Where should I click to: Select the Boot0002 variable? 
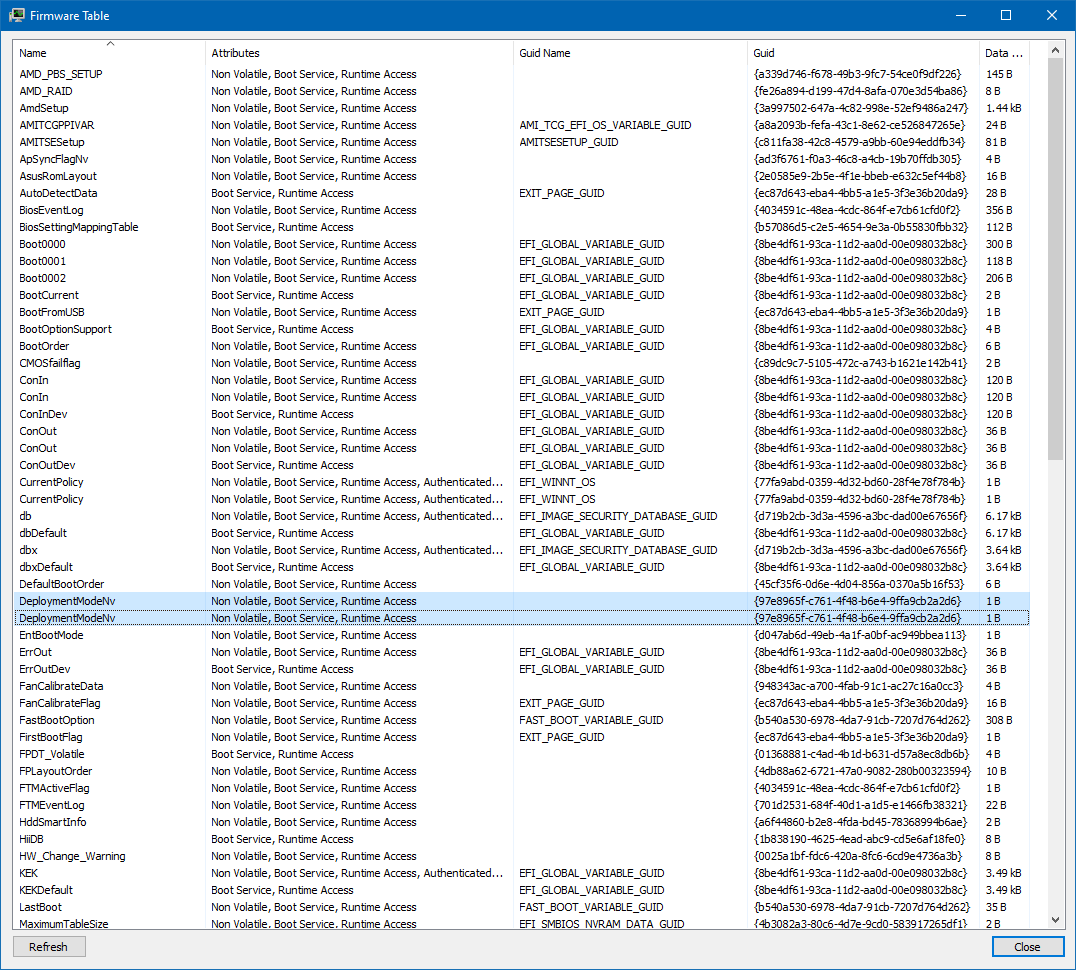tap(522, 278)
